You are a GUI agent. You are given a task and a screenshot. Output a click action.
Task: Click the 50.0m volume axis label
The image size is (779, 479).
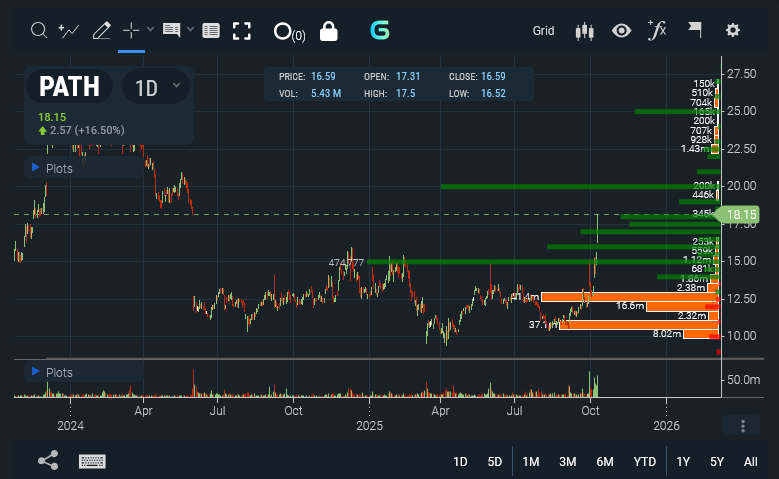[x=743, y=380]
